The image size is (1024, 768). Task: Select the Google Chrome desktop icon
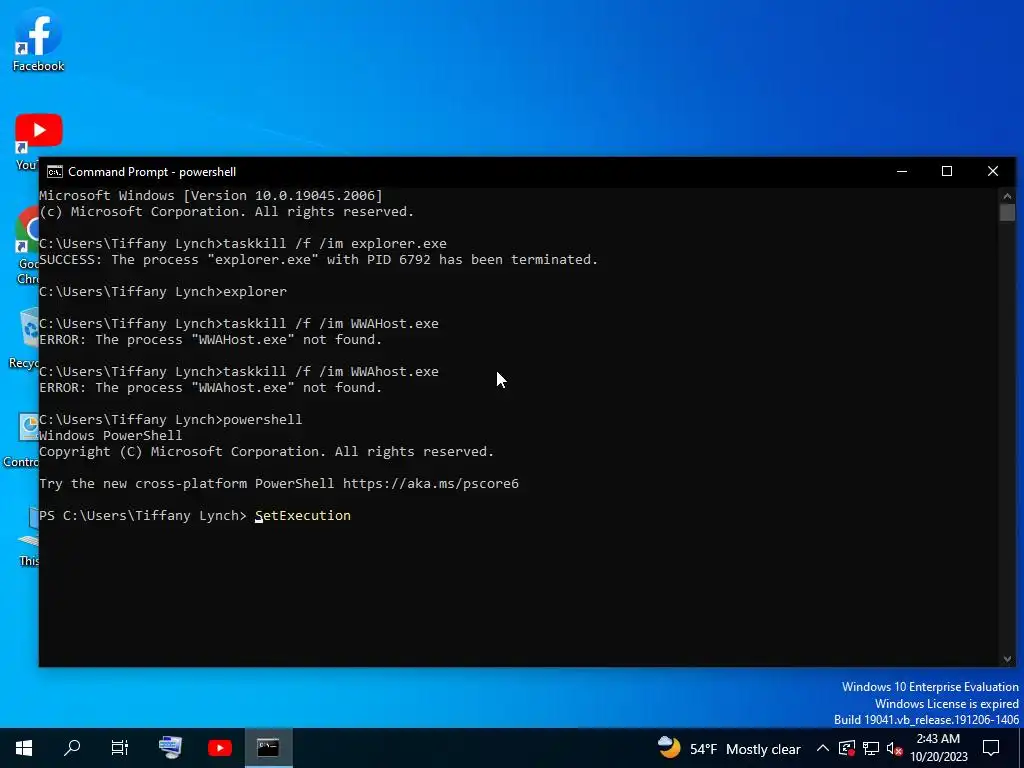tap(27, 245)
